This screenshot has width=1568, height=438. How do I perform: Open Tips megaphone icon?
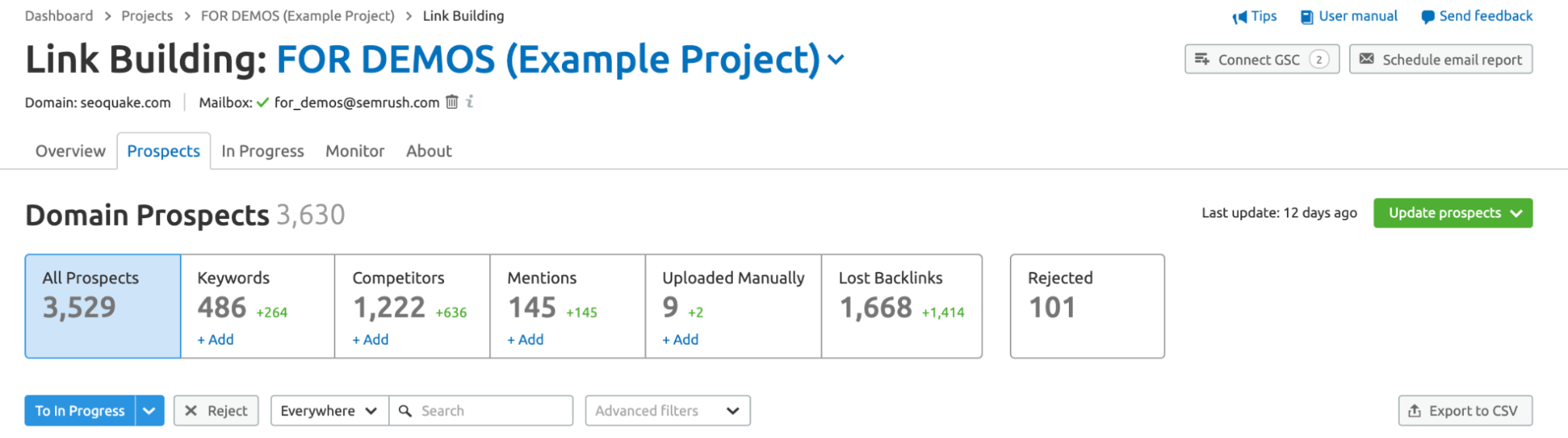click(x=1240, y=17)
